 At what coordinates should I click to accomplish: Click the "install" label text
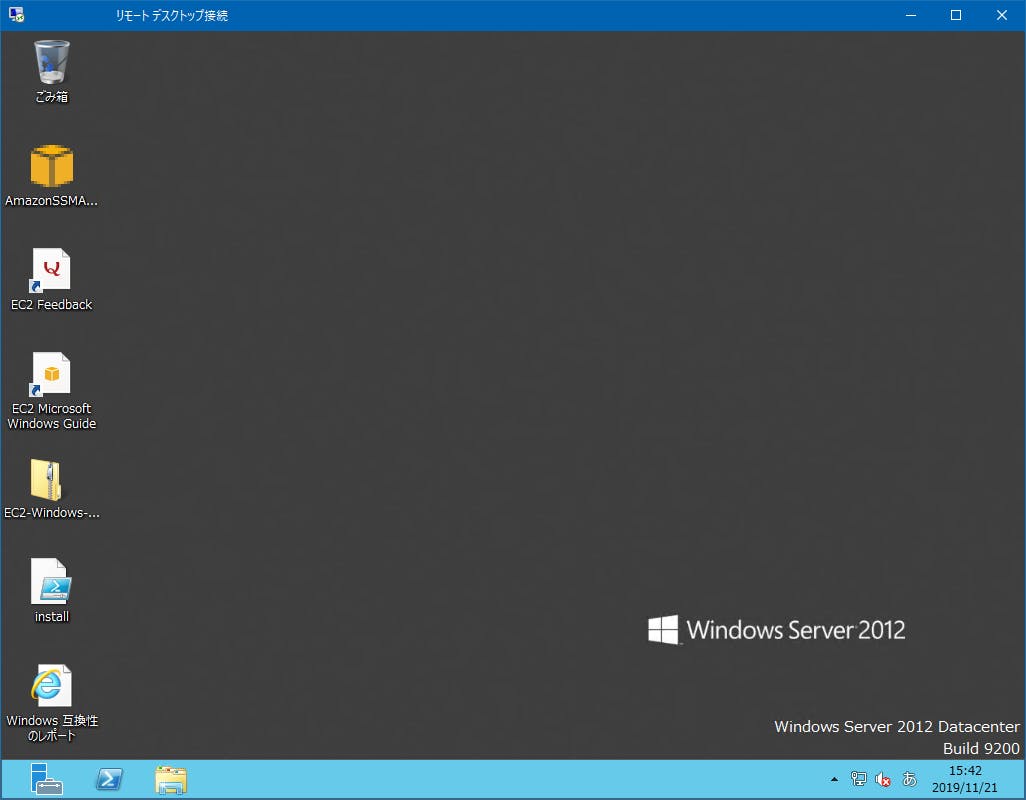[x=52, y=616]
